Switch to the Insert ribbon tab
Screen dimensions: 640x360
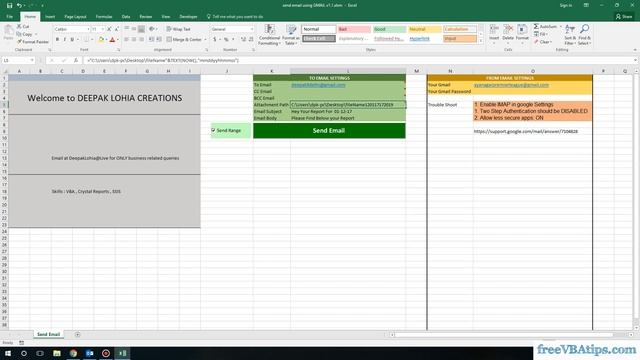(x=50, y=17)
